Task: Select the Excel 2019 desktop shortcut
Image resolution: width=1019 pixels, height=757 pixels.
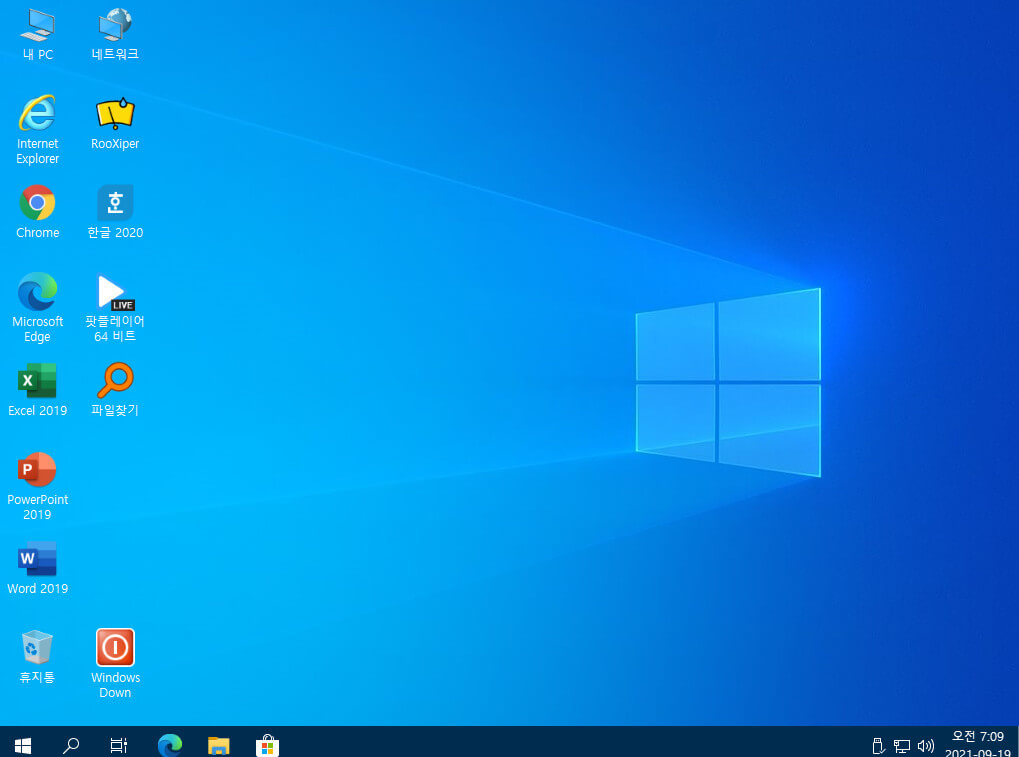Action: click(38, 390)
